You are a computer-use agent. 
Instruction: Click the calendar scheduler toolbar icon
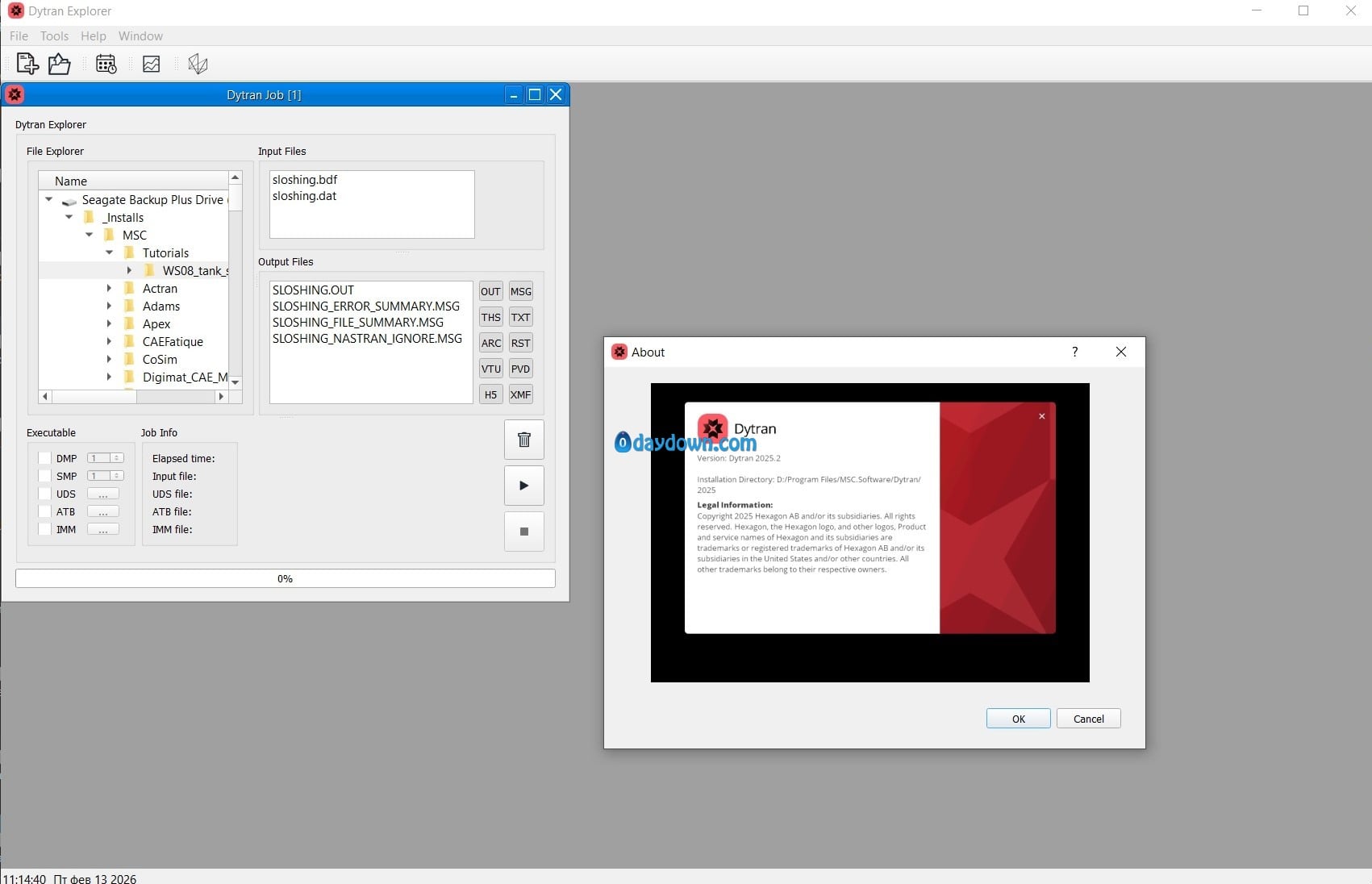coord(106,64)
